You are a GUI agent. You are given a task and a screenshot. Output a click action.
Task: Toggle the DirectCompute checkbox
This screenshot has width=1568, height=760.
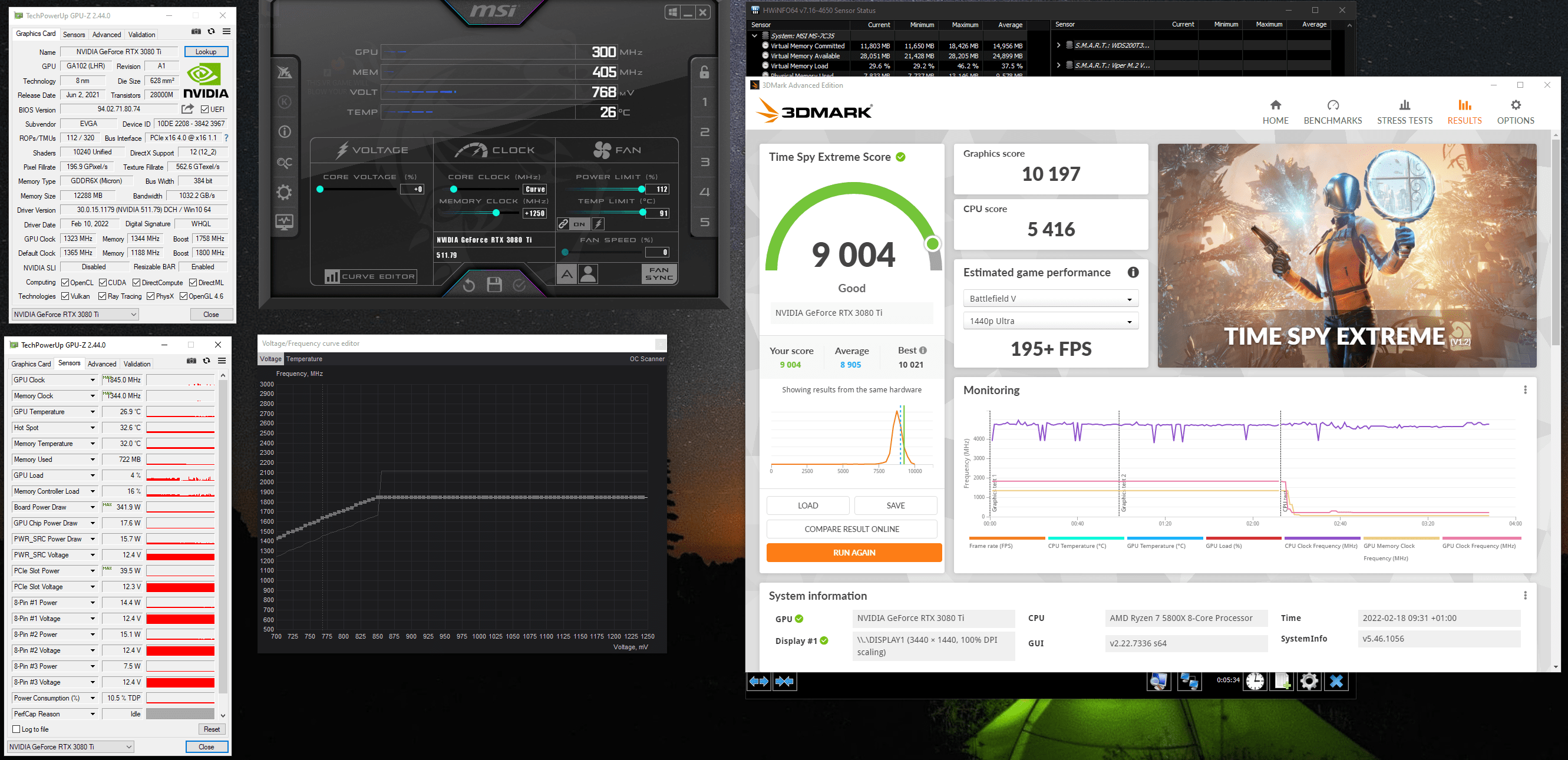tap(136, 283)
